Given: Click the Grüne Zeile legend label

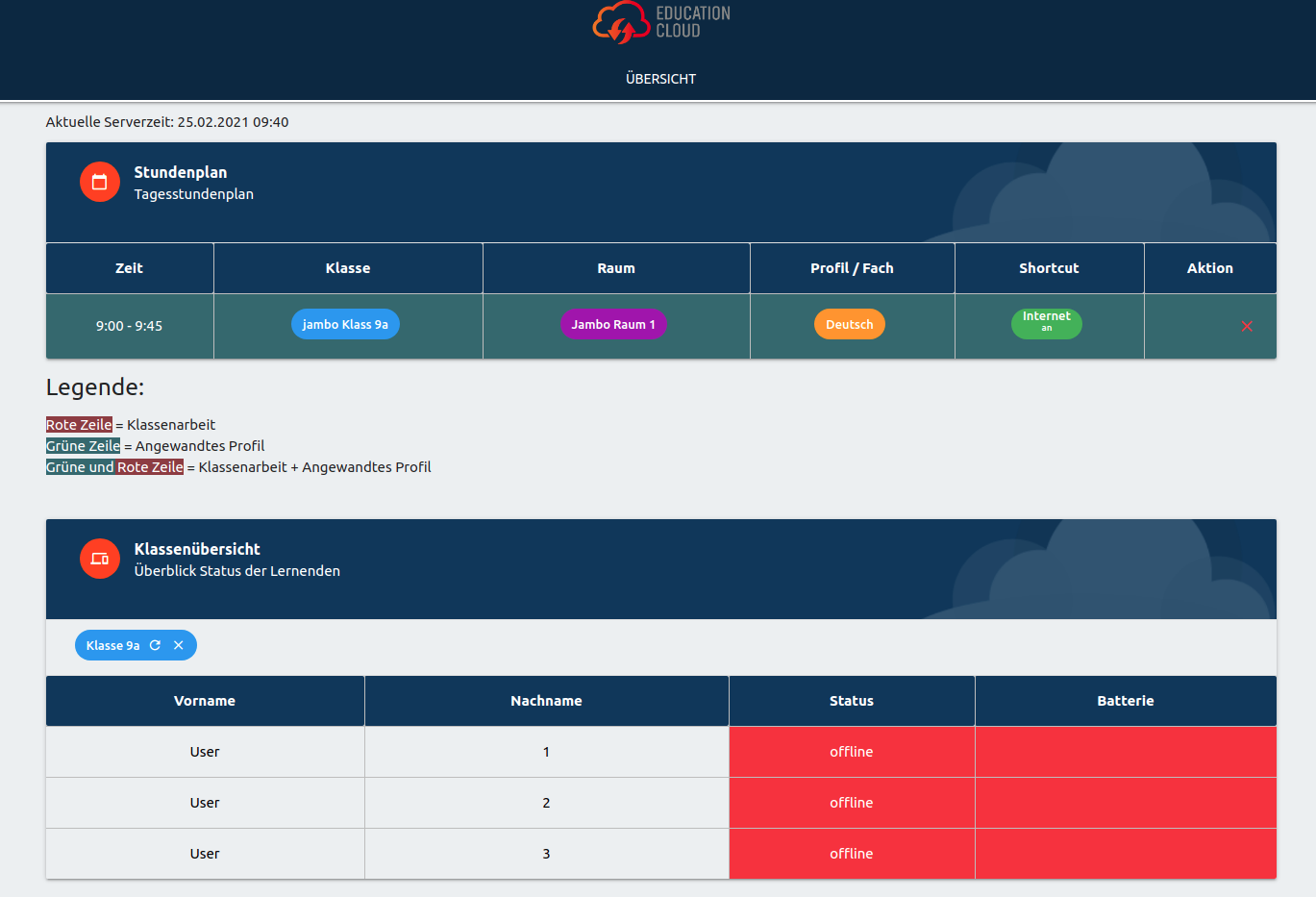Looking at the screenshot, I should (x=82, y=445).
